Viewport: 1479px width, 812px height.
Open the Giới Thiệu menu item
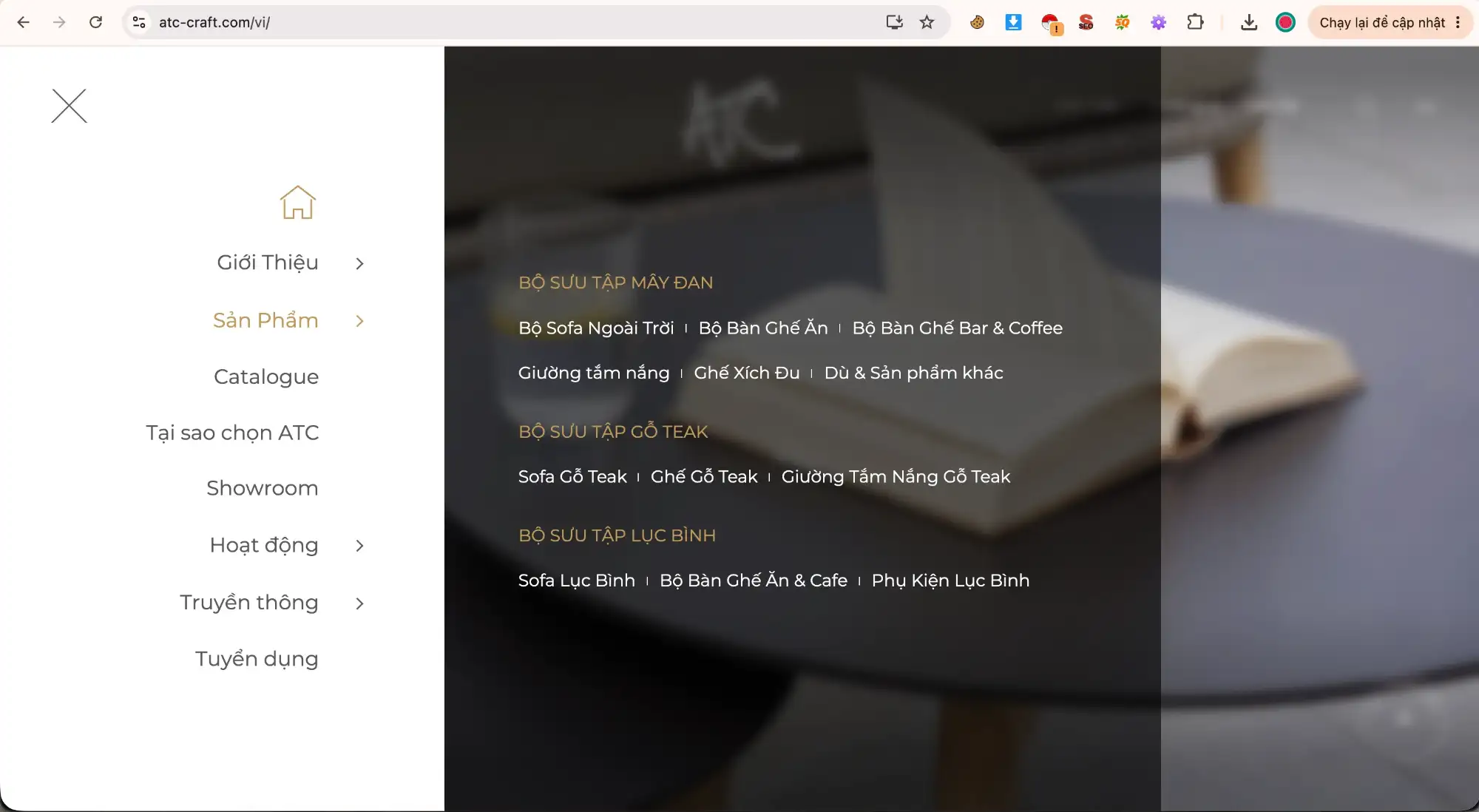[268, 263]
